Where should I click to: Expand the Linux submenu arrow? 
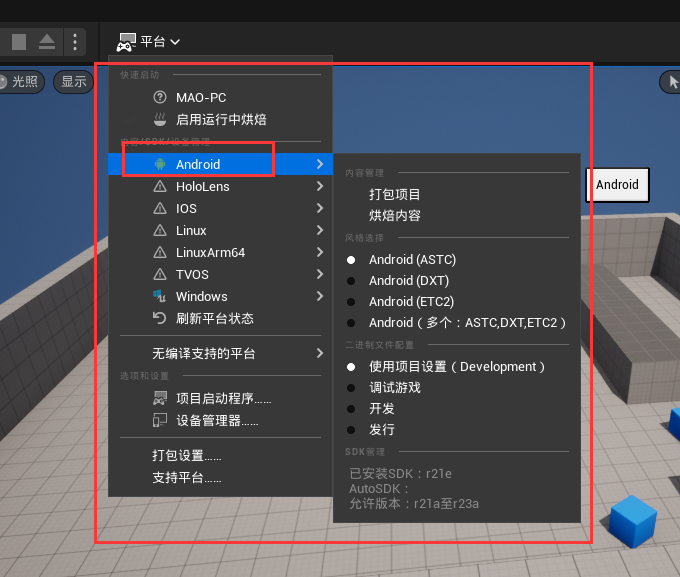320,230
